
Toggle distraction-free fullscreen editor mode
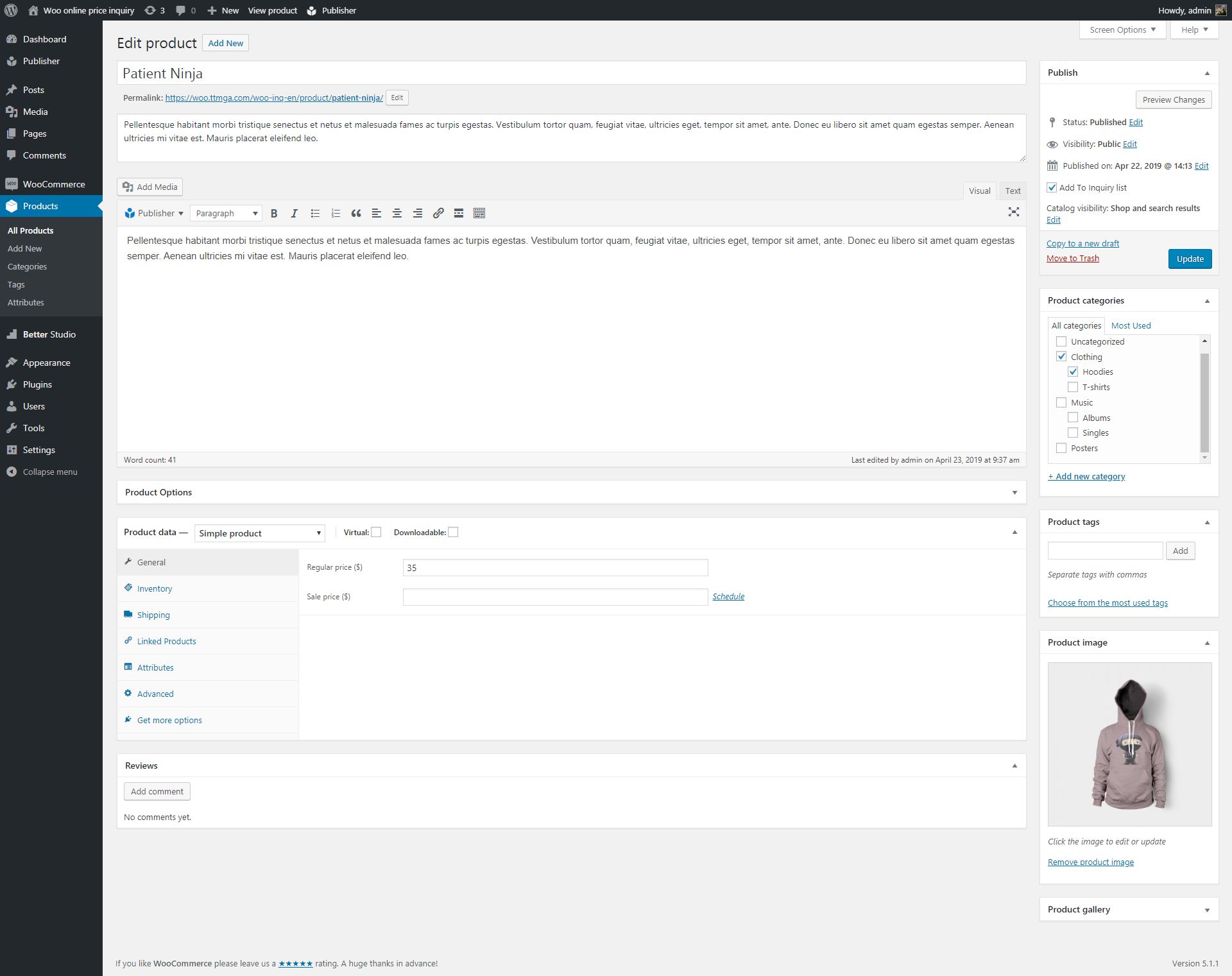[1013, 212]
